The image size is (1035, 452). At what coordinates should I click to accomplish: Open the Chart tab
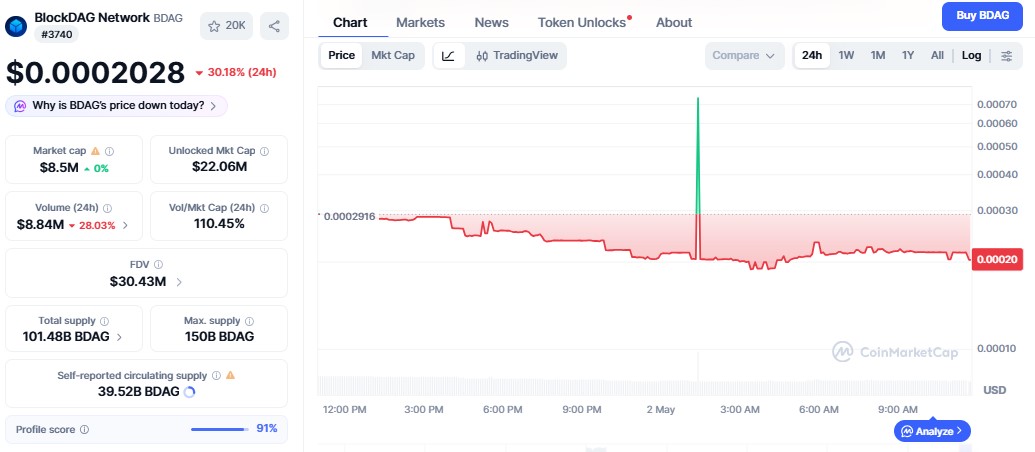[351, 22]
